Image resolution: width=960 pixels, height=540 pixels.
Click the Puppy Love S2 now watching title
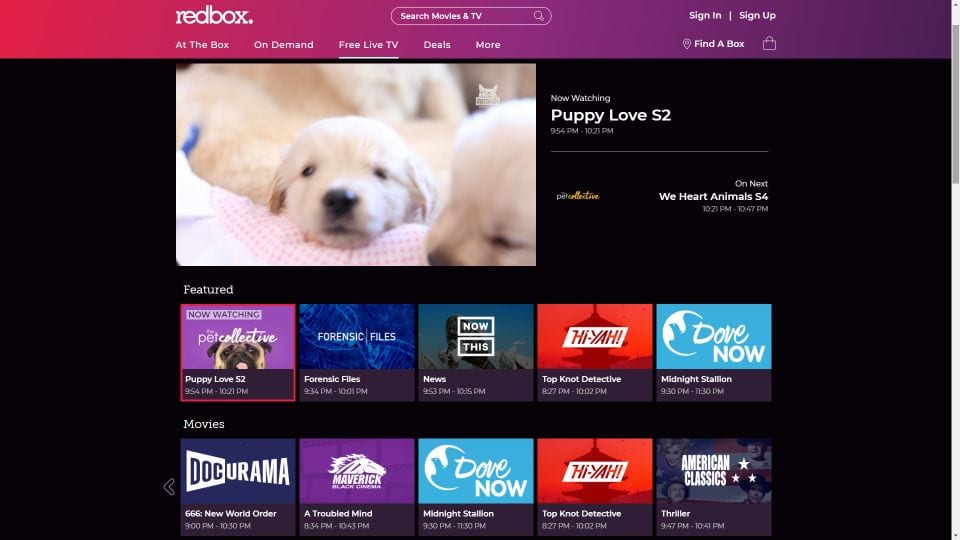pos(610,115)
